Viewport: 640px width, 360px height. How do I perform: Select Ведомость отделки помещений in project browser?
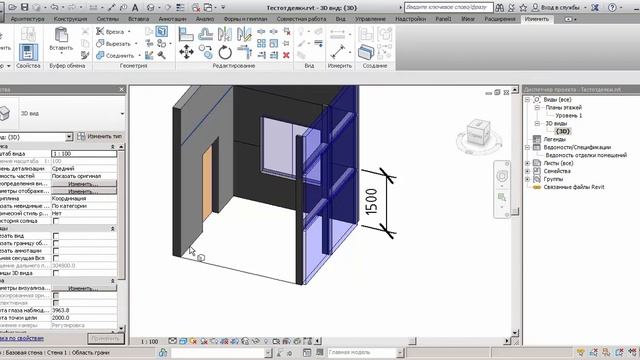(586, 155)
